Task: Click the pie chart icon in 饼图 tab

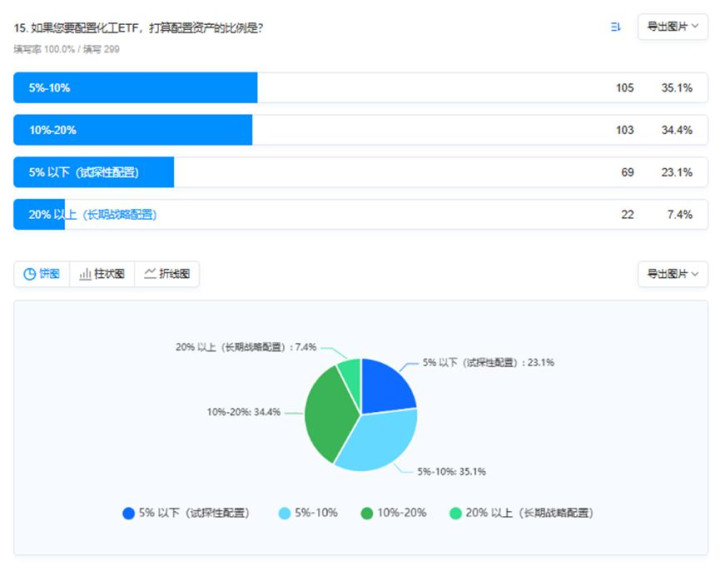Action: [29, 274]
